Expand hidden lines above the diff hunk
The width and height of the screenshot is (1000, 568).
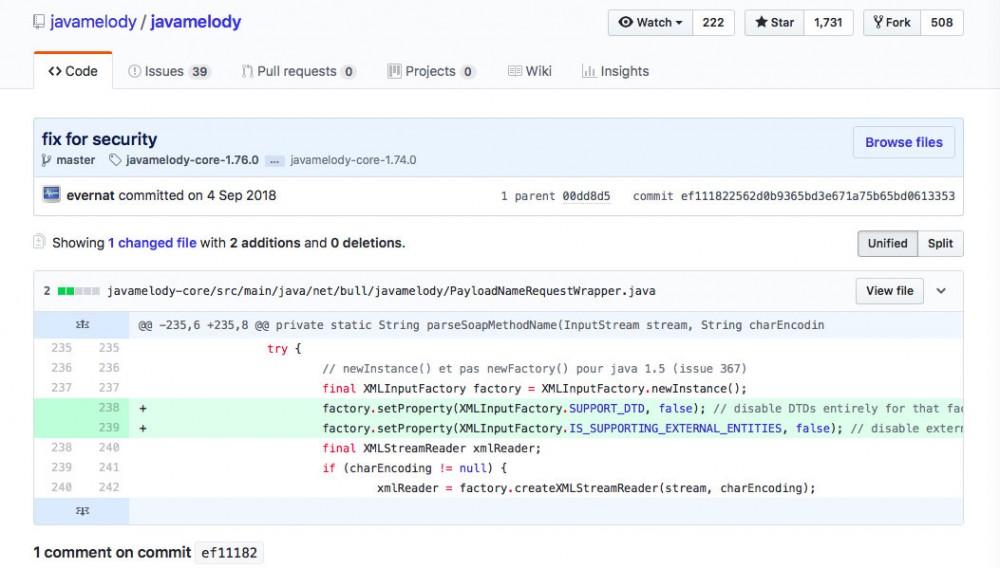pos(82,324)
